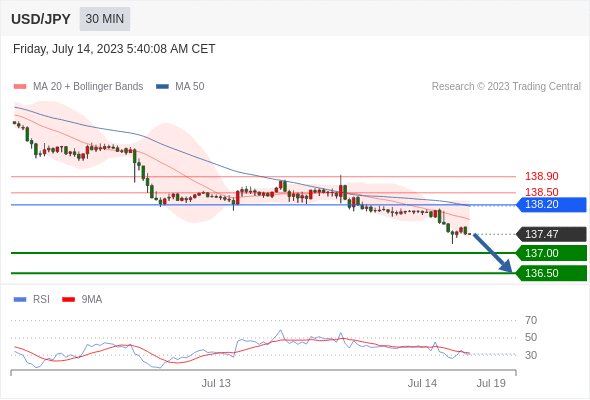Click the Jul 13 date marker
590x400 pixels.
tap(216, 383)
